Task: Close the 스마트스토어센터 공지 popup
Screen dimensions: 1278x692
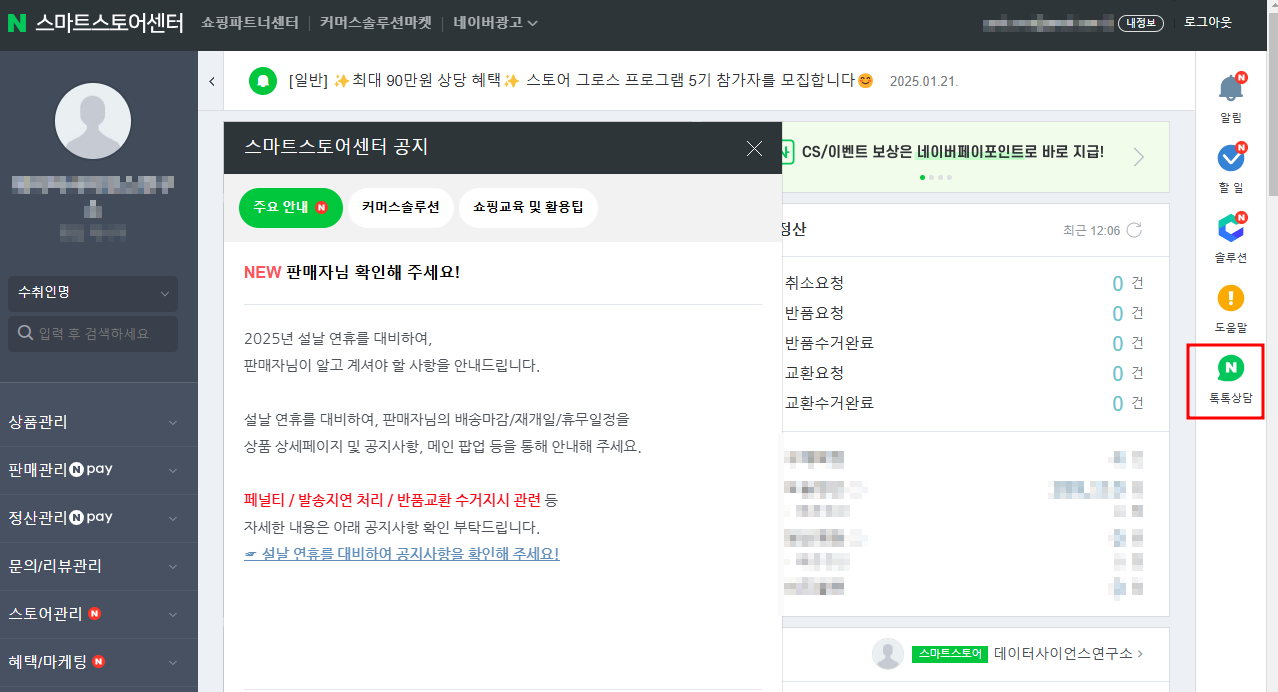Action: point(754,148)
